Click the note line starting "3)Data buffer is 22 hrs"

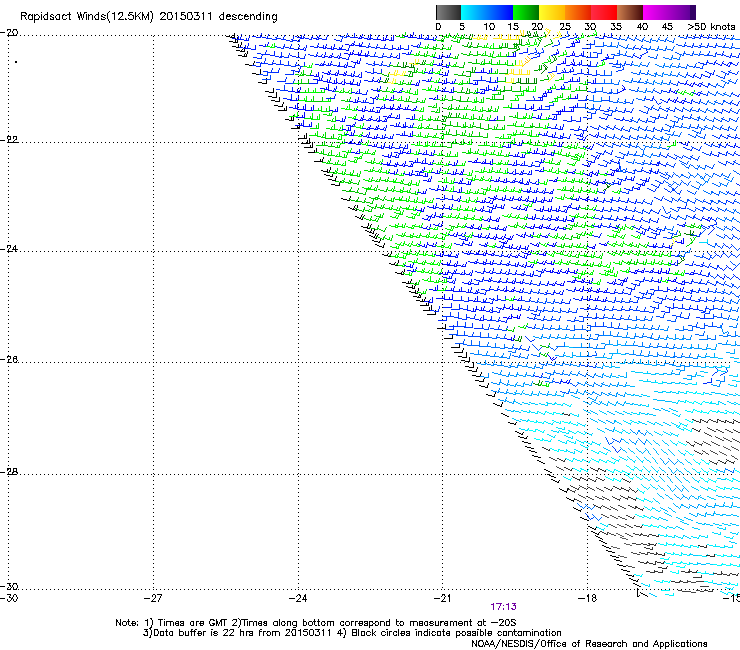[352, 633]
